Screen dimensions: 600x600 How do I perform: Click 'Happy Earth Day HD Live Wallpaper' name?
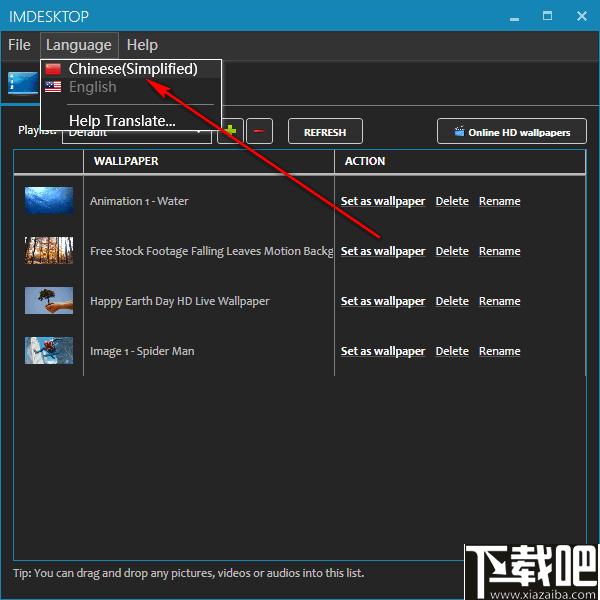pos(180,301)
